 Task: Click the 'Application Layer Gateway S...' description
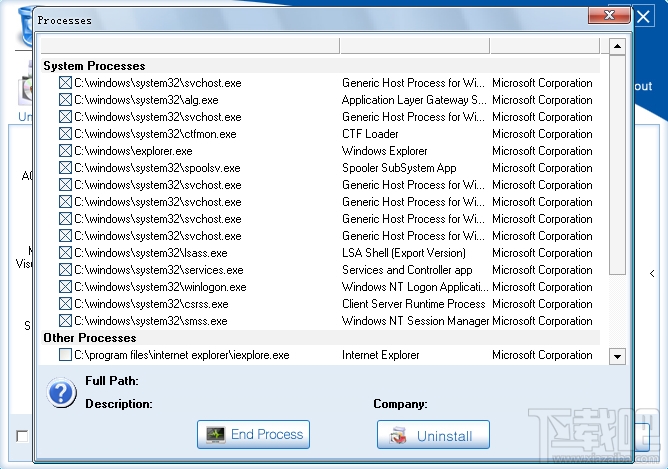pos(414,100)
